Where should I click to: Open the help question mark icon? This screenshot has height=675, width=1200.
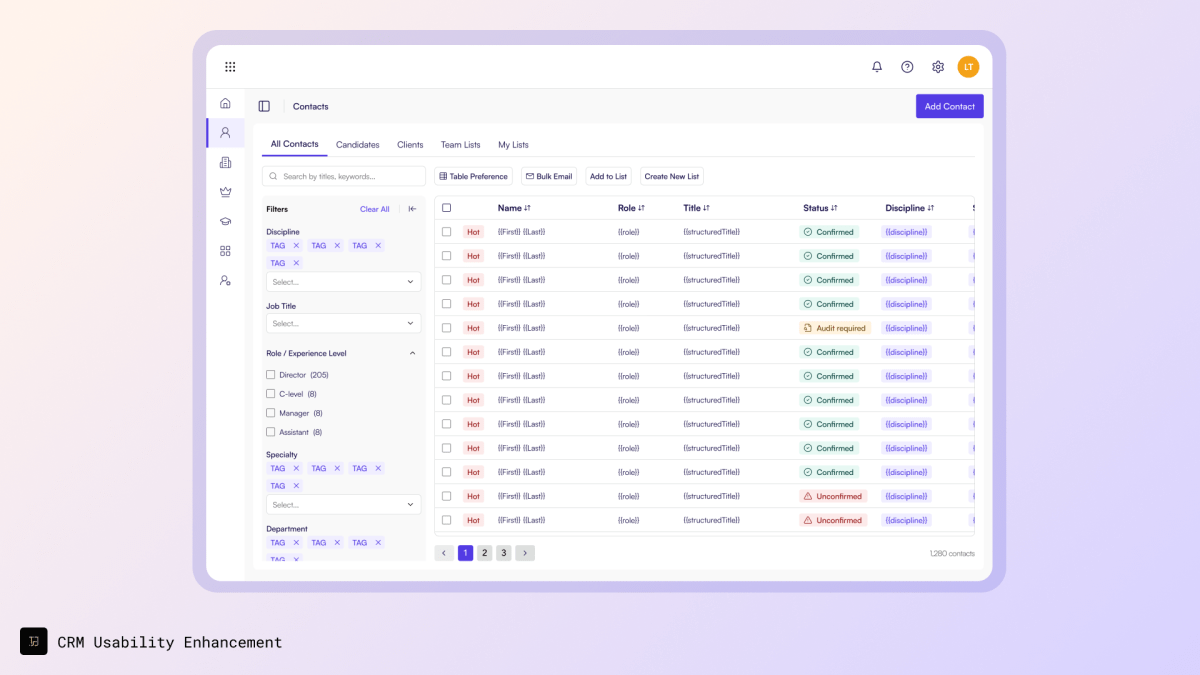pyautogui.click(x=907, y=66)
